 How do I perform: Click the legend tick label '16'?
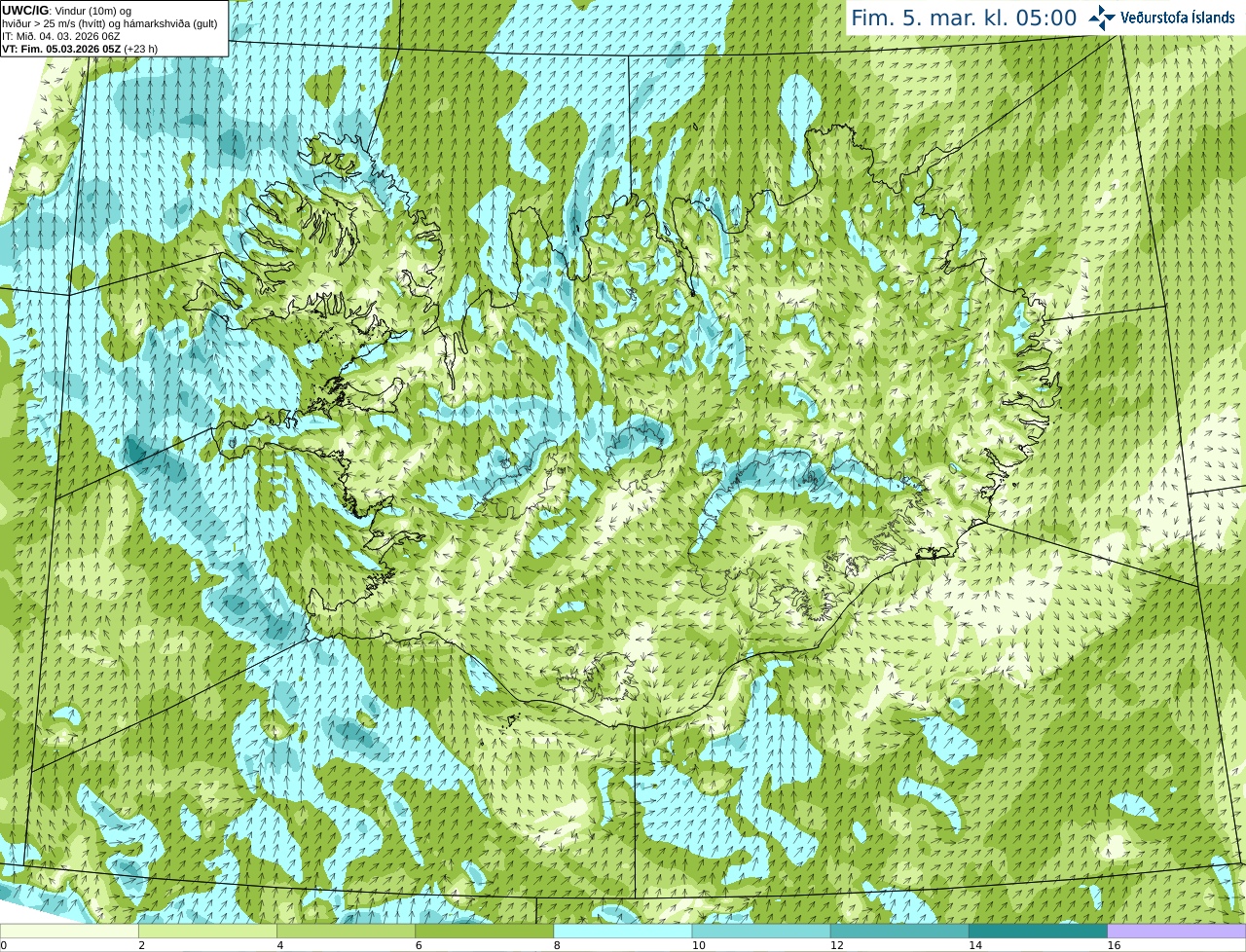1114,945
